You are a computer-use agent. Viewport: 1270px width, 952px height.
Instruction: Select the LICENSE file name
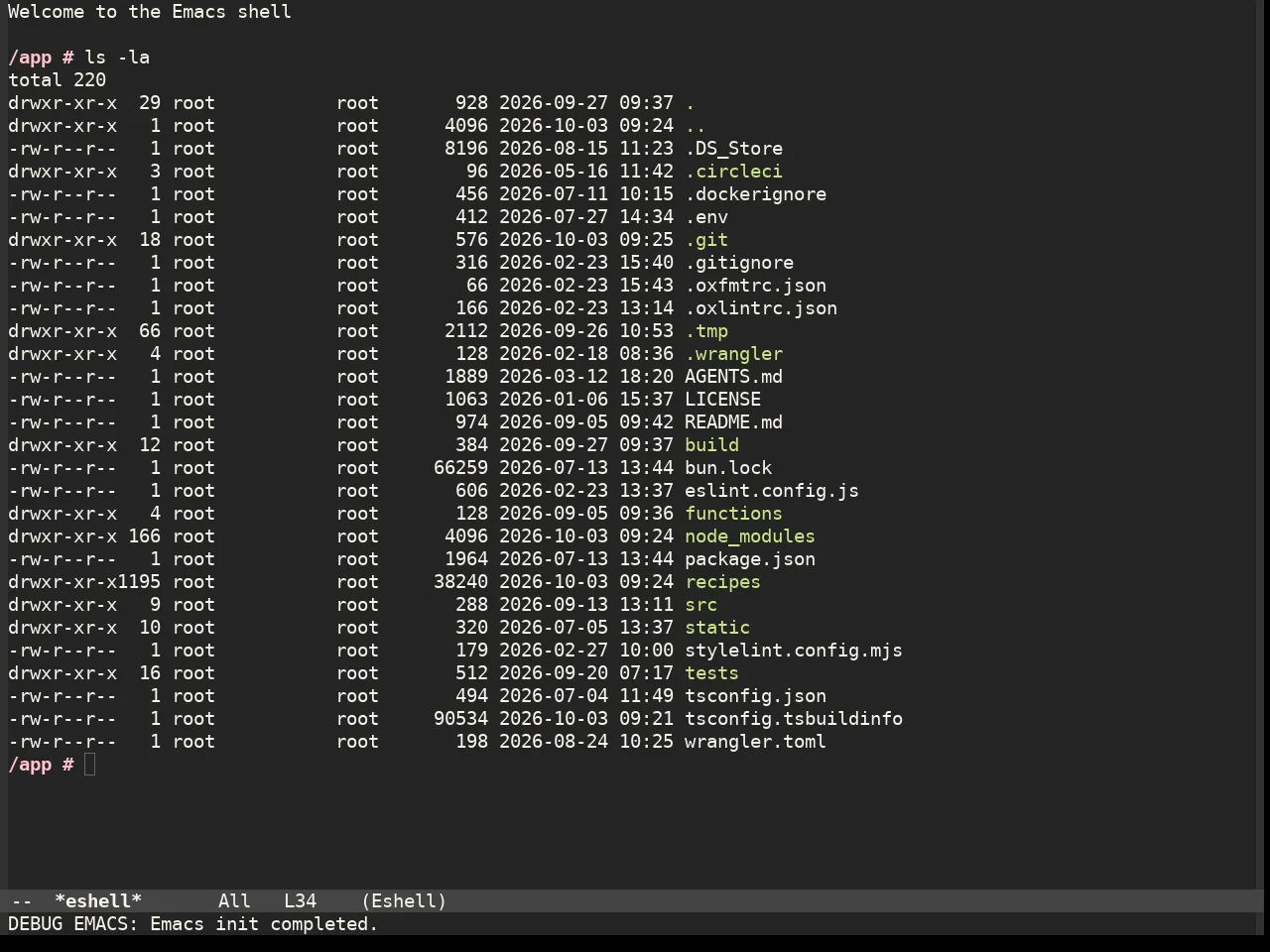(722, 400)
